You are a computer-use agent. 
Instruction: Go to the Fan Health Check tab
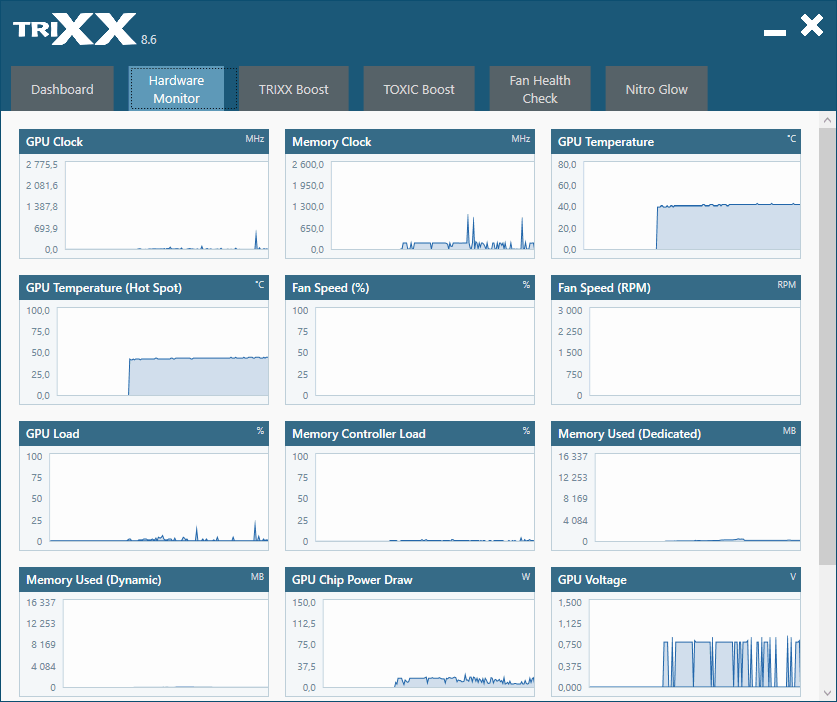pos(540,89)
